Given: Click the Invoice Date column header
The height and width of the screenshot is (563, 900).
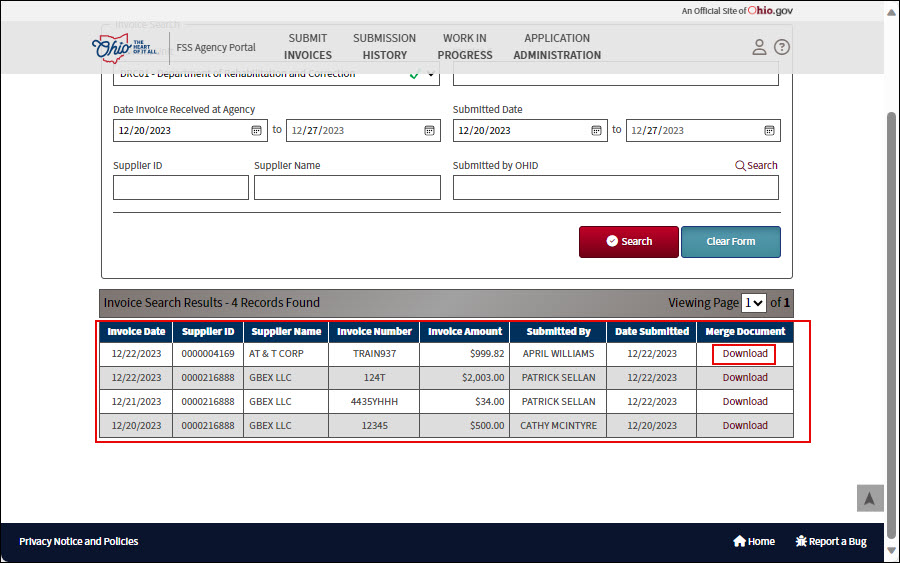Looking at the screenshot, I should (x=136, y=332).
